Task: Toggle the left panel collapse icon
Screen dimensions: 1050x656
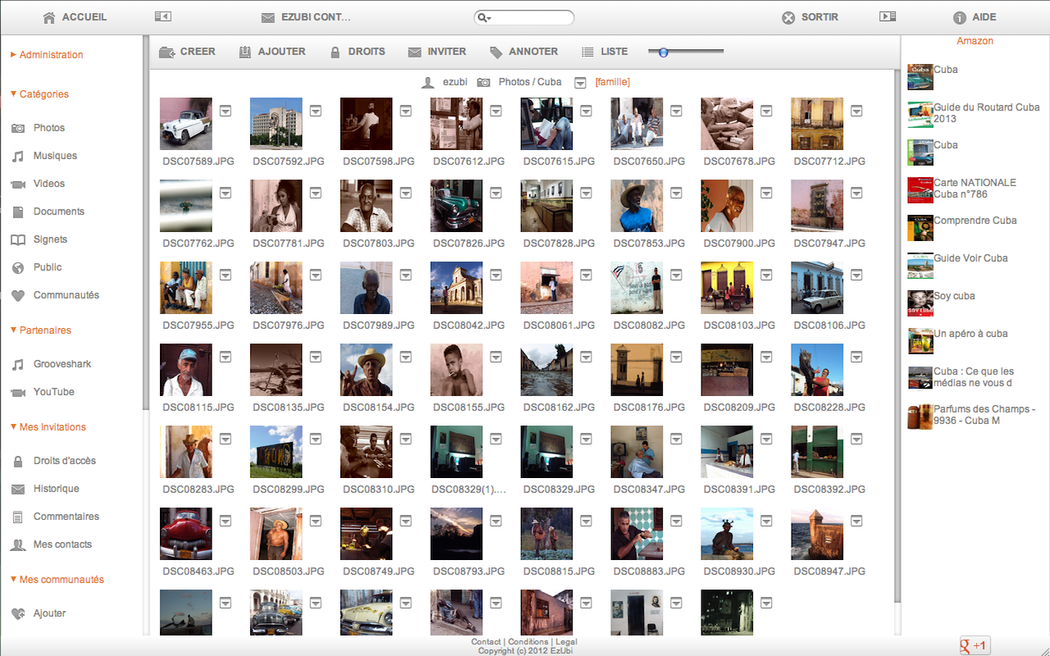Action: pyautogui.click(x=163, y=17)
